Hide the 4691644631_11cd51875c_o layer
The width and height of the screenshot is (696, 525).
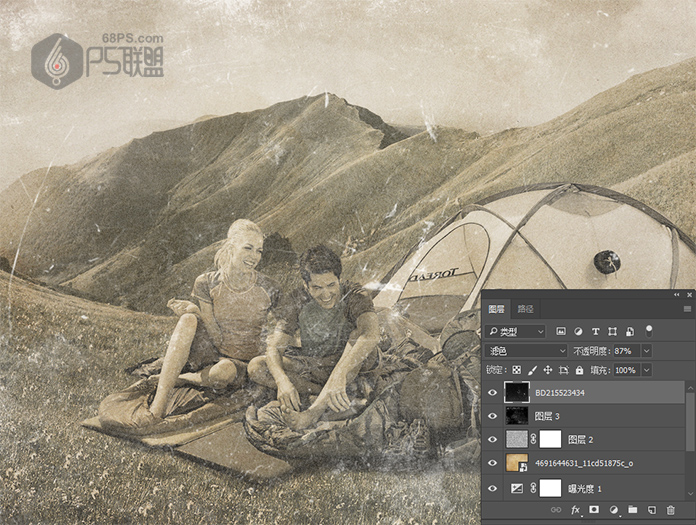tap(493, 463)
